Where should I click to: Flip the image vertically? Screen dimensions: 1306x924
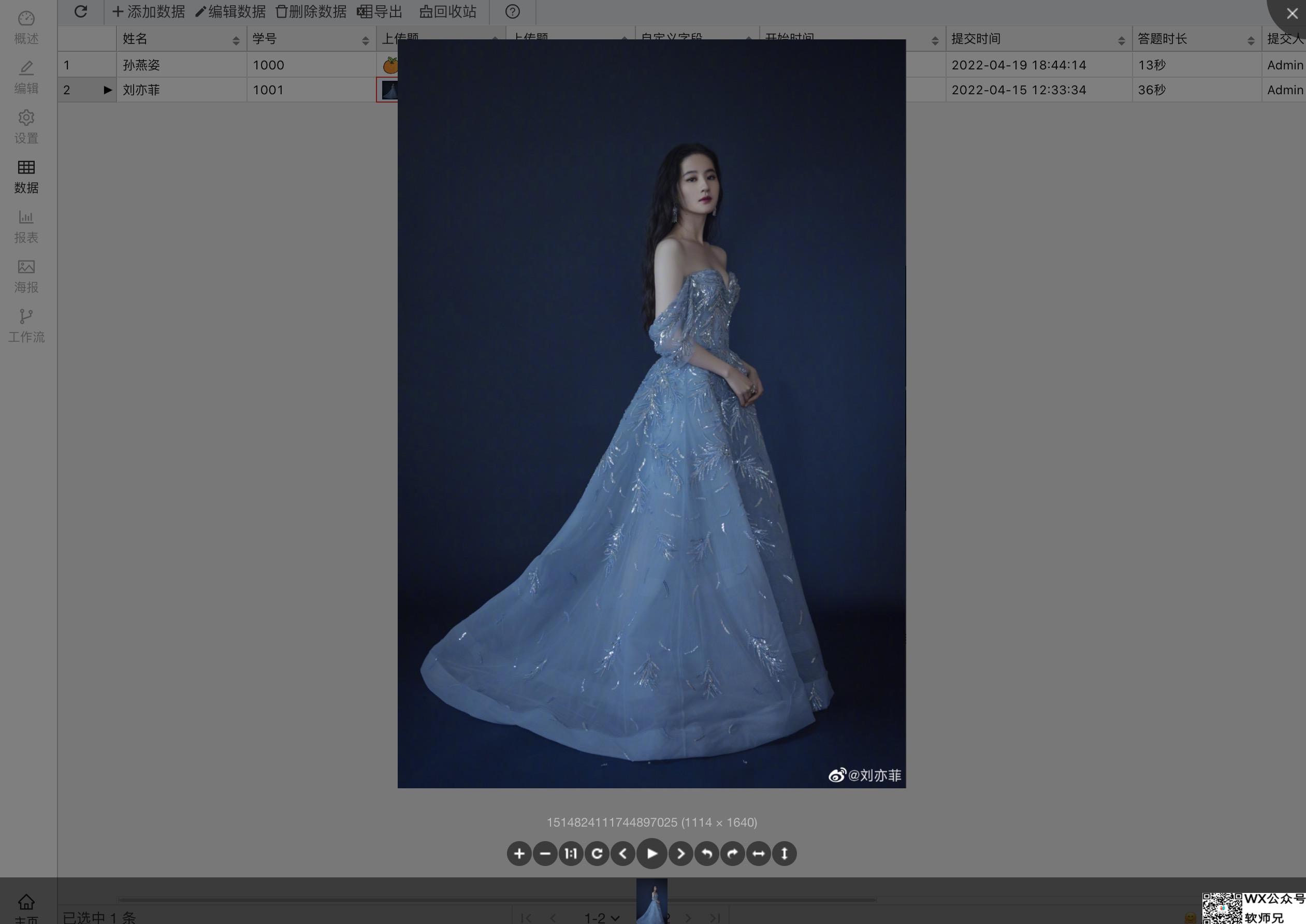[785, 854]
